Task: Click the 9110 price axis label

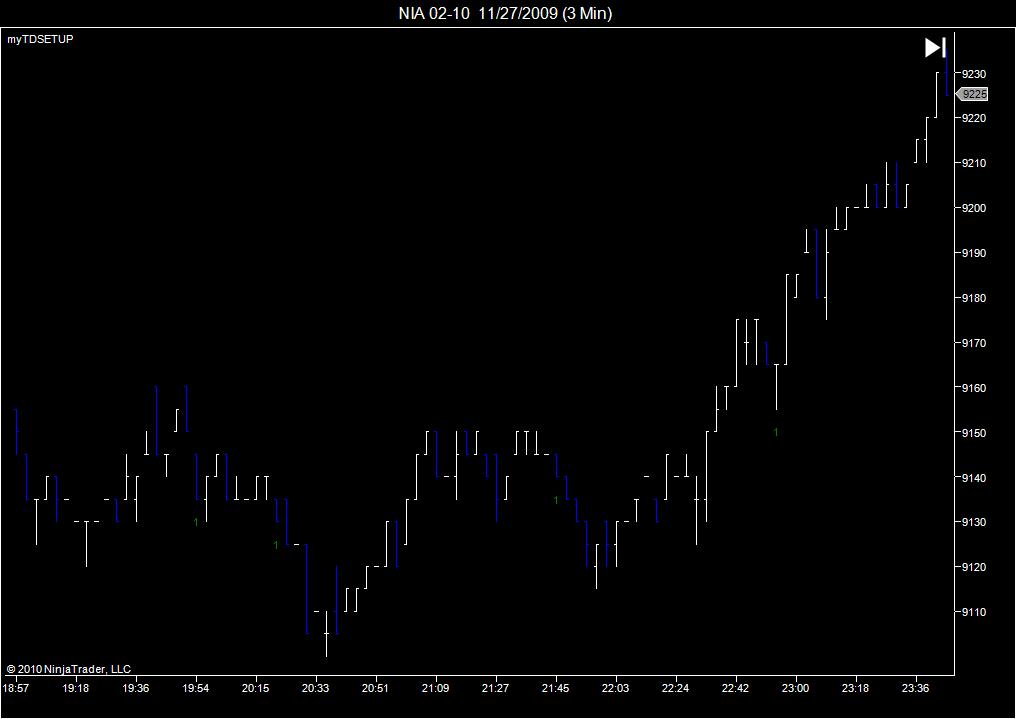Action: coord(974,612)
